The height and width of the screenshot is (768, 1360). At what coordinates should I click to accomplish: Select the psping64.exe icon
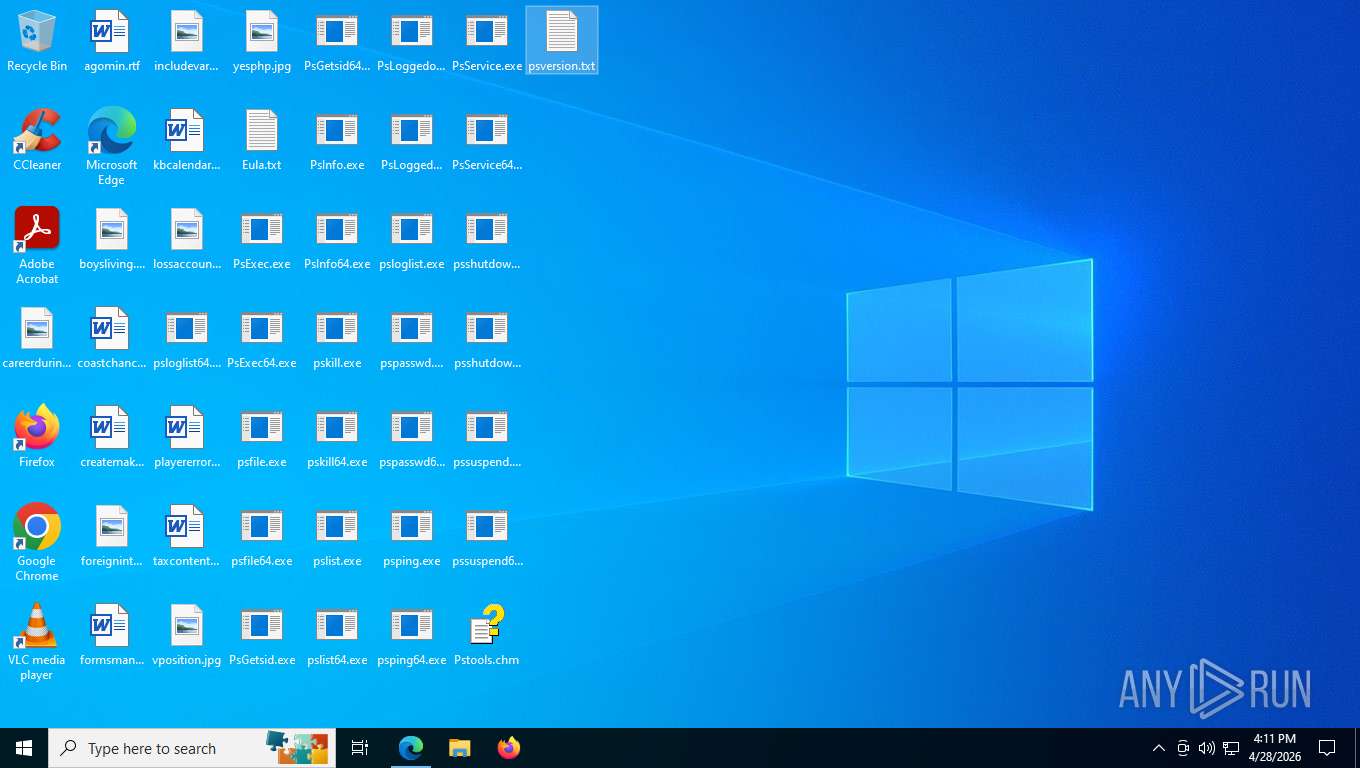click(x=411, y=635)
